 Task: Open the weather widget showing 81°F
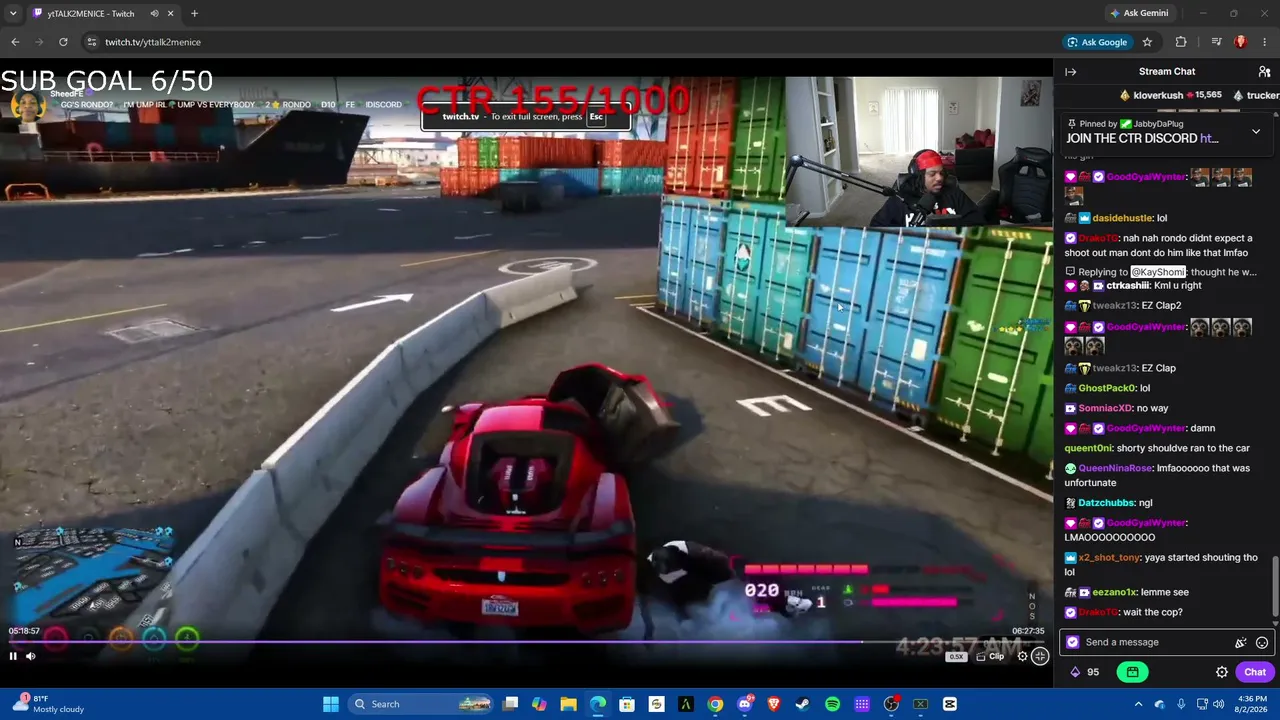[x=48, y=704]
